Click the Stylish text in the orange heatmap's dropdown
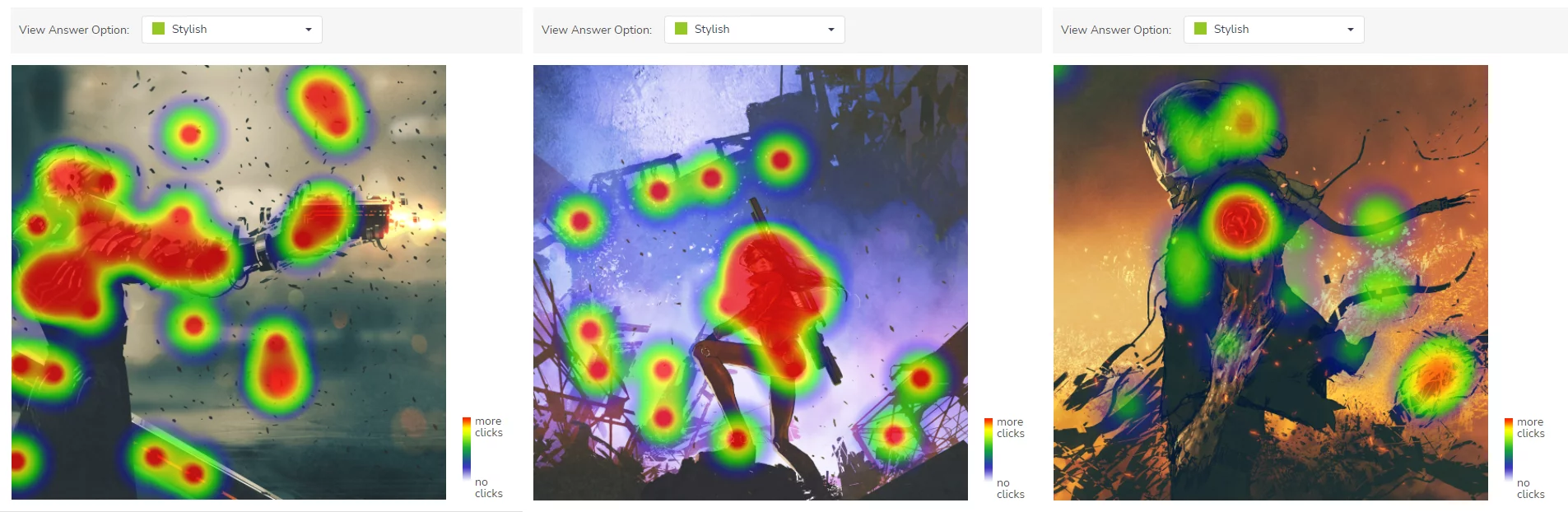 (x=1231, y=29)
